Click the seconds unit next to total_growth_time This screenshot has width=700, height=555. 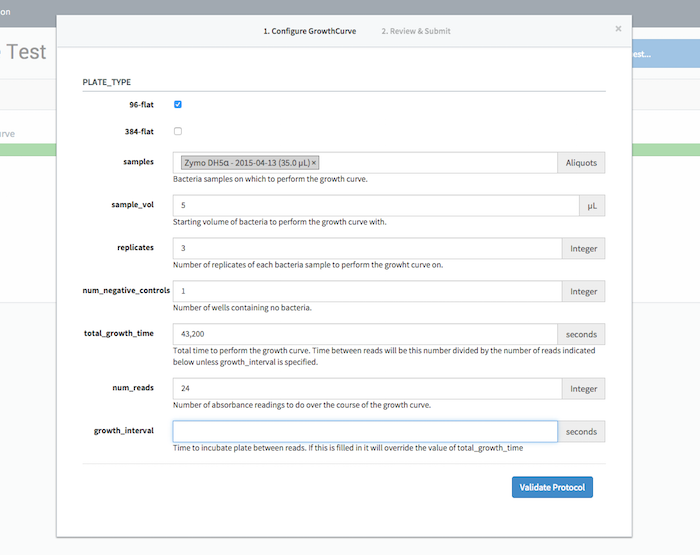click(581, 334)
